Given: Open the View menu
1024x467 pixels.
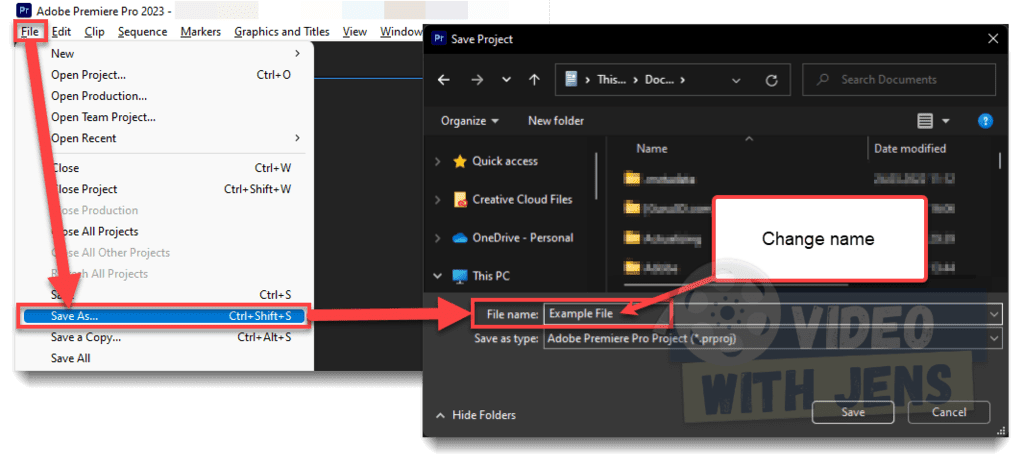Looking at the screenshot, I should click(355, 32).
